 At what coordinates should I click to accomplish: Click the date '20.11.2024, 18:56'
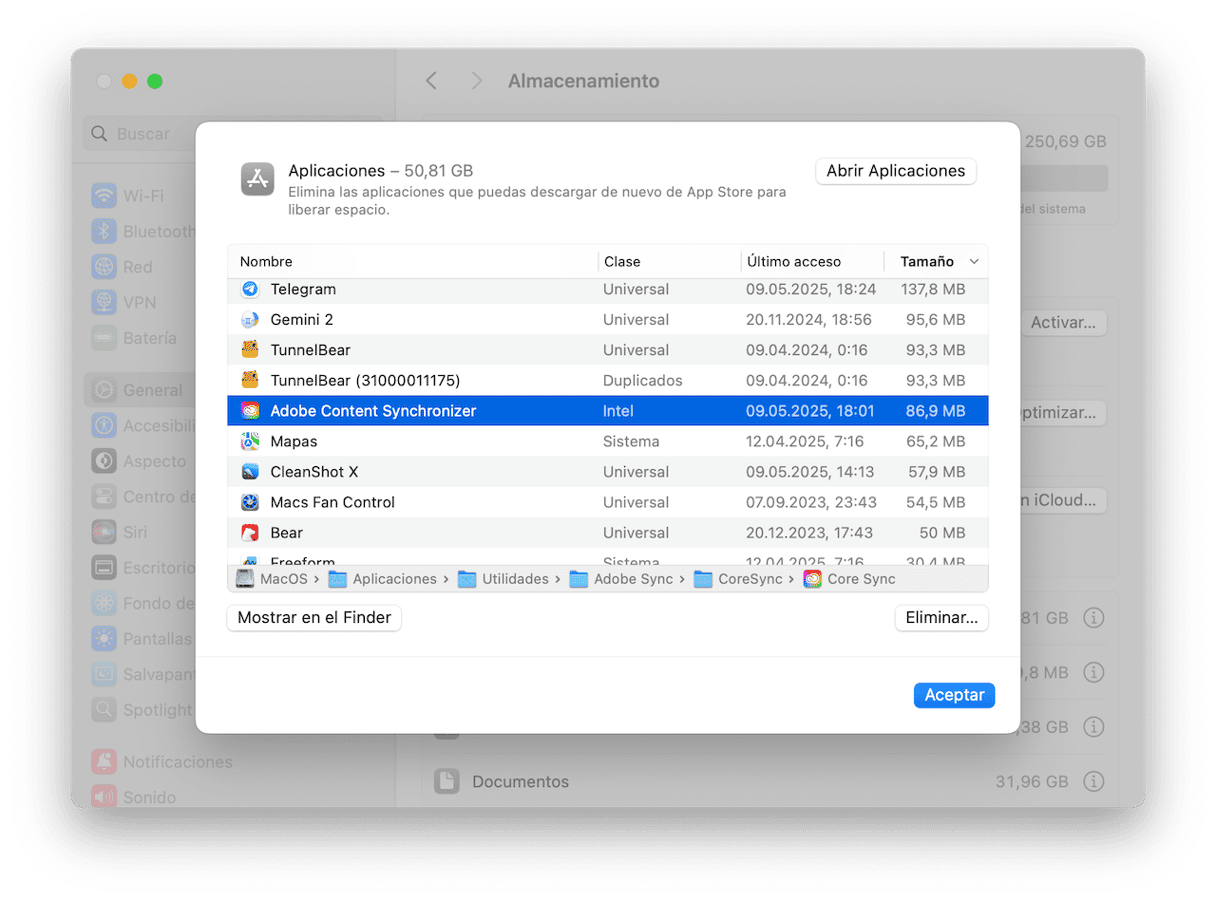[809, 320]
